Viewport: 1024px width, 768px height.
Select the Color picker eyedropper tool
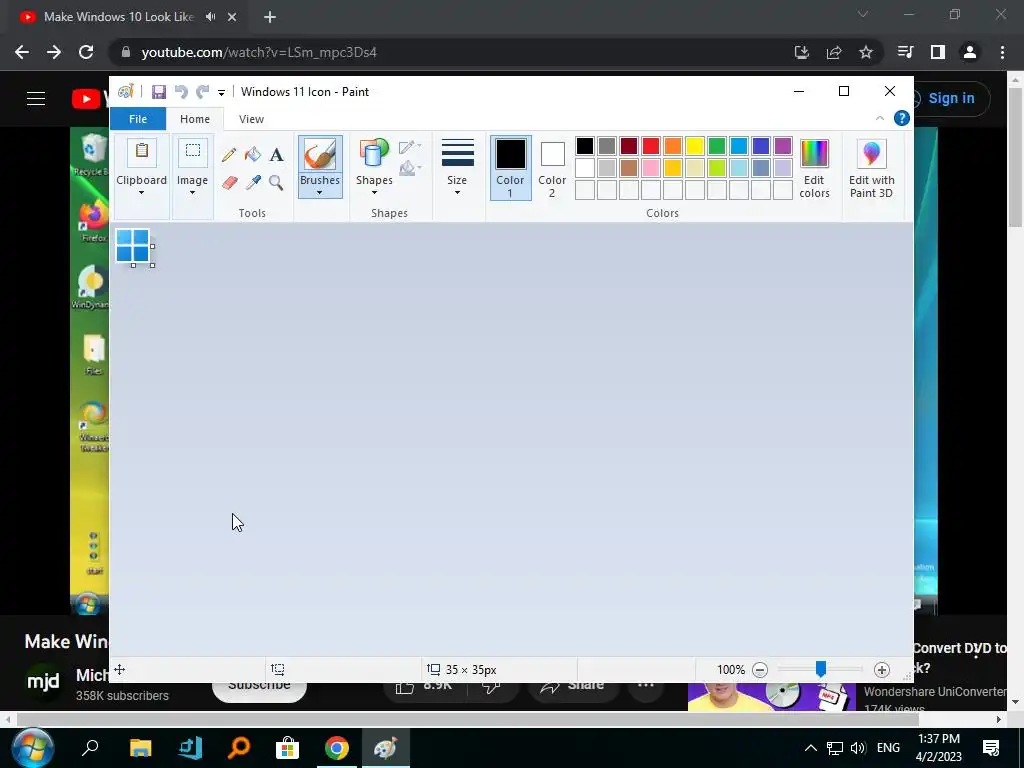253,182
